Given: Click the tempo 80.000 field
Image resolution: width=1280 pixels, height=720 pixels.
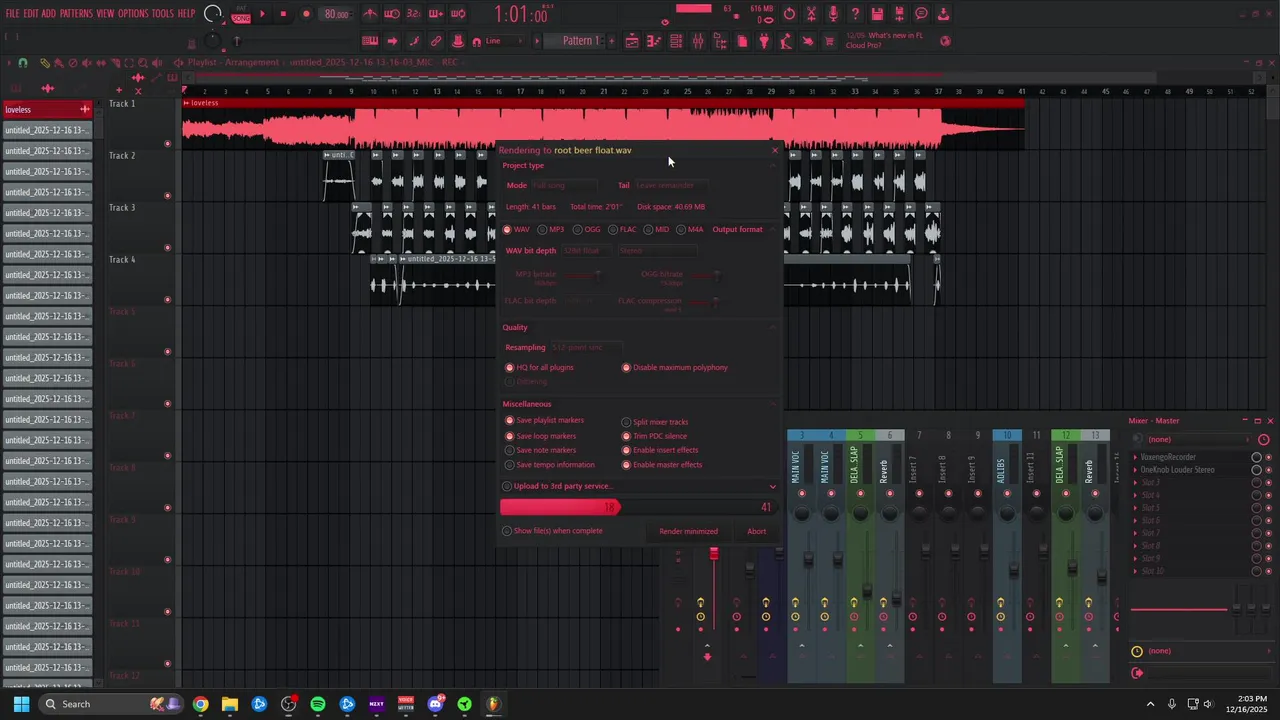Looking at the screenshot, I should pos(337,14).
